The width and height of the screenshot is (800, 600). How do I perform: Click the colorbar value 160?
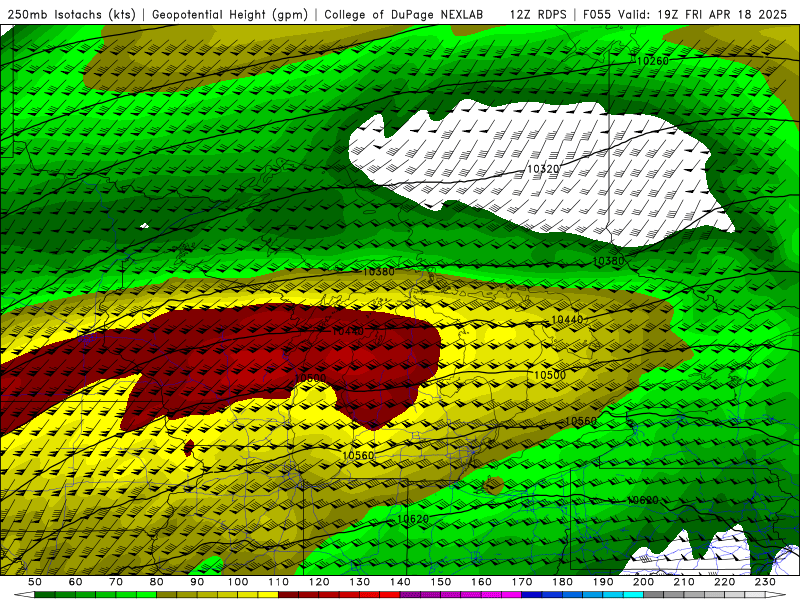(x=481, y=582)
